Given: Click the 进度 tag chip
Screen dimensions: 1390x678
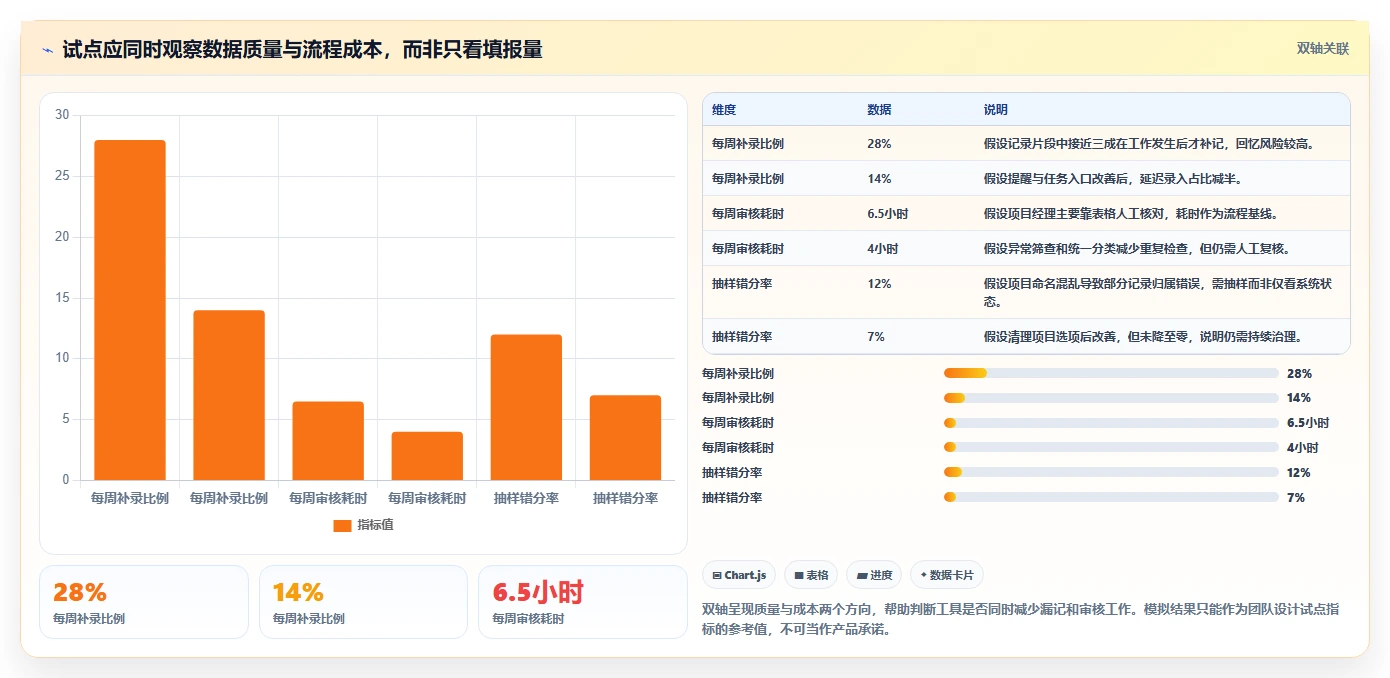Looking at the screenshot, I should click(x=874, y=575).
